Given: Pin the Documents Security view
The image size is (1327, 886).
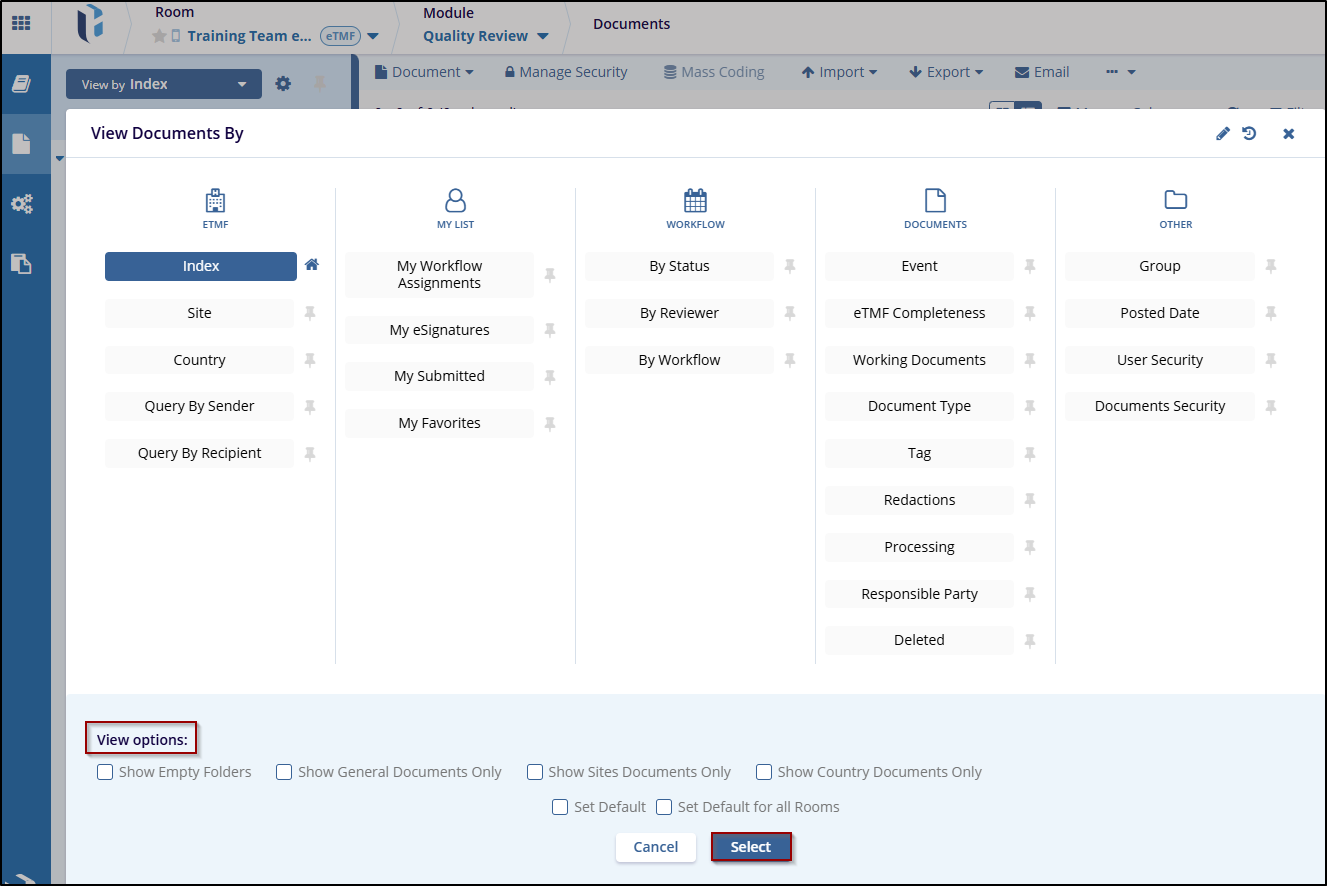Looking at the screenshot, I should tap(1271, 407).
